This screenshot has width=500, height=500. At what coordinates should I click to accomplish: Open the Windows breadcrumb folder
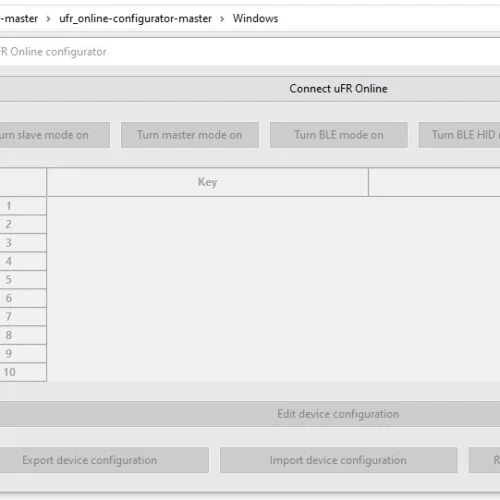point(255,18)
